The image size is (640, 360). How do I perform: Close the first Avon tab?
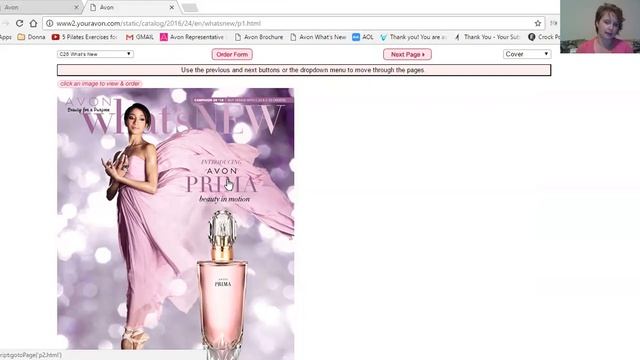coord(76,7)
